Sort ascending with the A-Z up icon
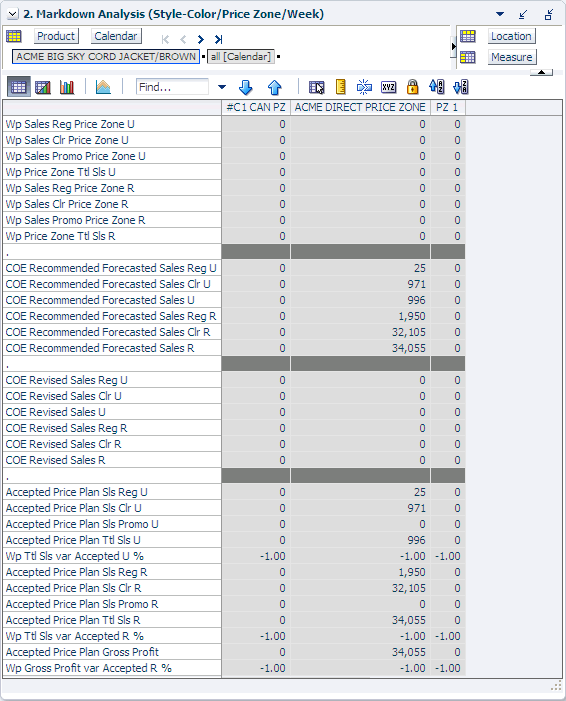This screenshot has width=566, height=701. 436,87
